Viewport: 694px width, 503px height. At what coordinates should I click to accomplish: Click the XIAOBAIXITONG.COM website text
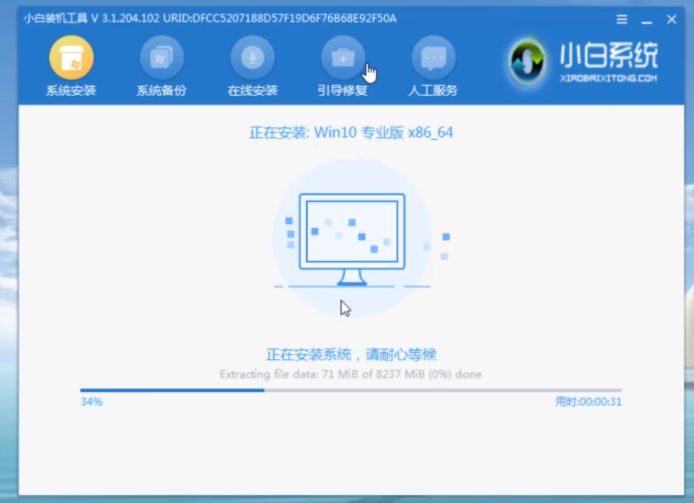pyautogui.click(x=609, y=78)
